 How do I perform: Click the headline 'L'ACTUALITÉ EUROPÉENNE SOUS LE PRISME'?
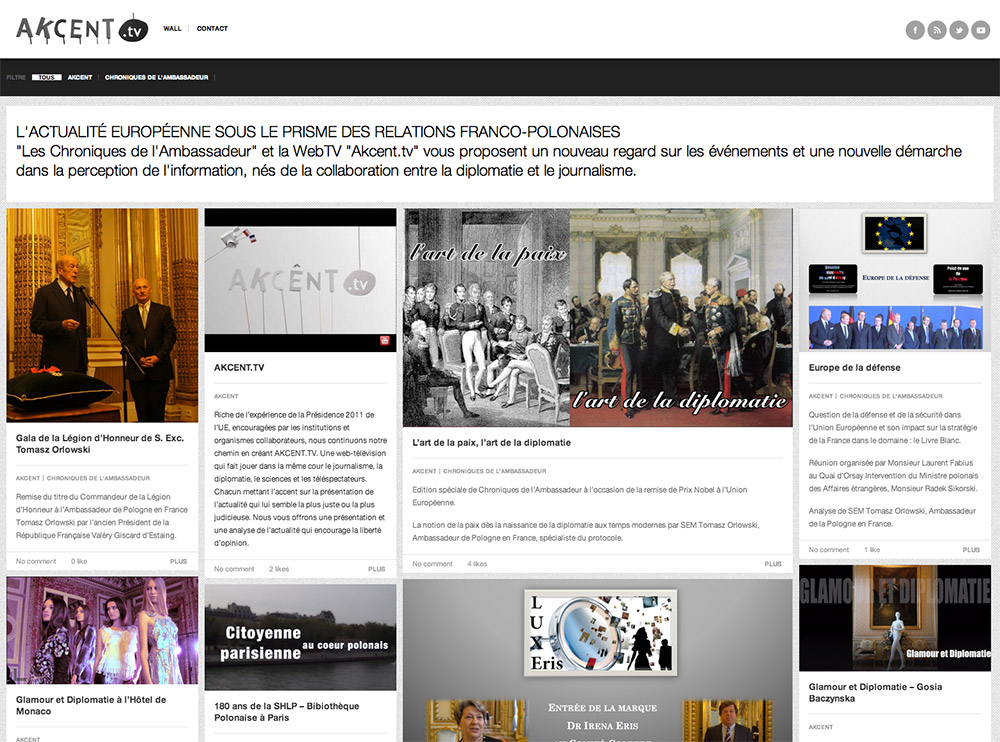pyautogui.click(x=318, y=132)
